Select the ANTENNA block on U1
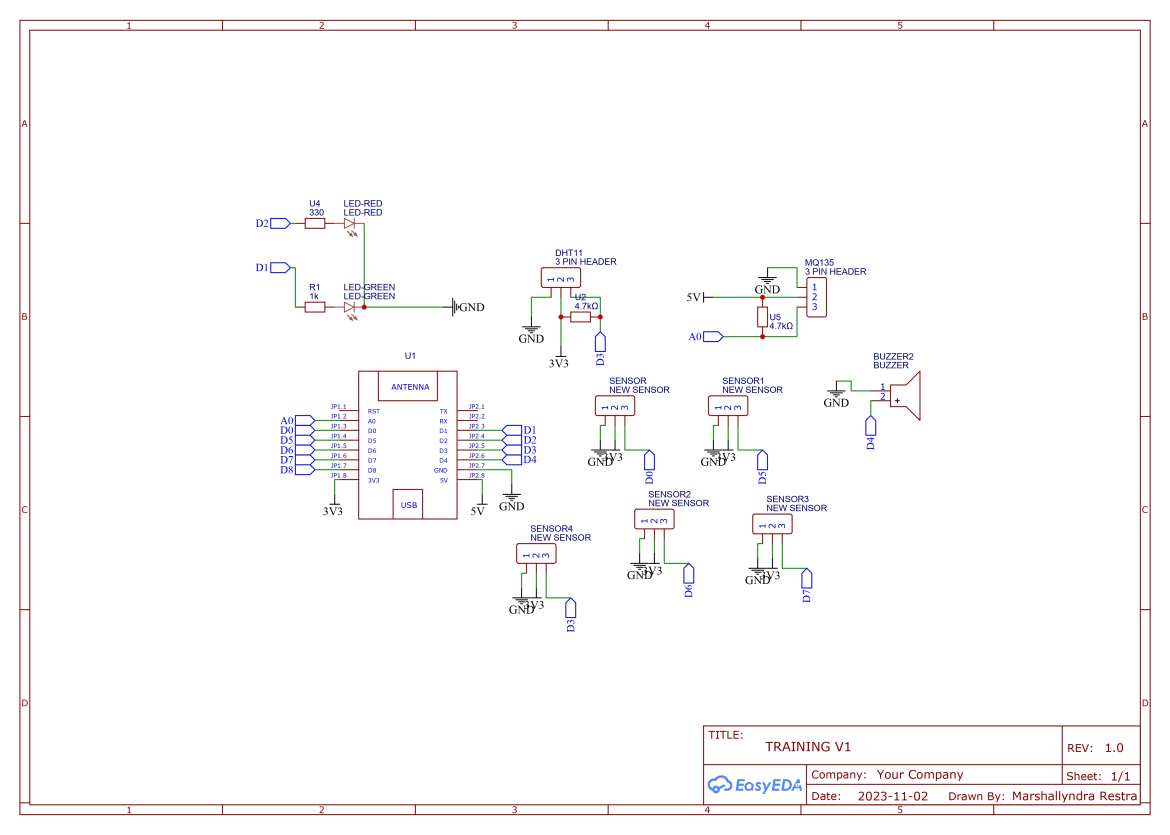Image resolution: width=1170 pixels, height=835 pixels. [408, 387]
